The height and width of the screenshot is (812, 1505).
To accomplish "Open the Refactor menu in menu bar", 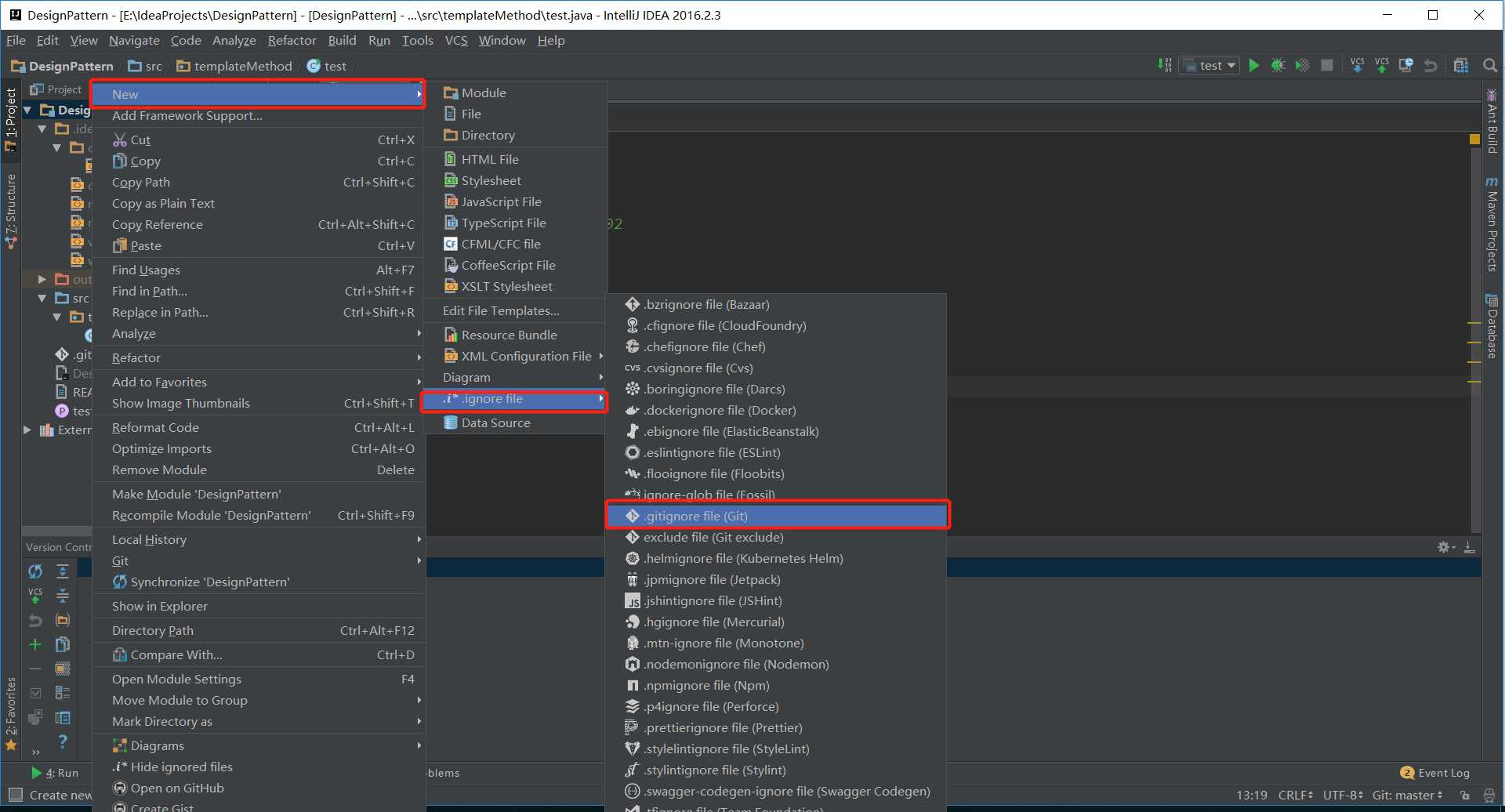I will pos(292,40).
